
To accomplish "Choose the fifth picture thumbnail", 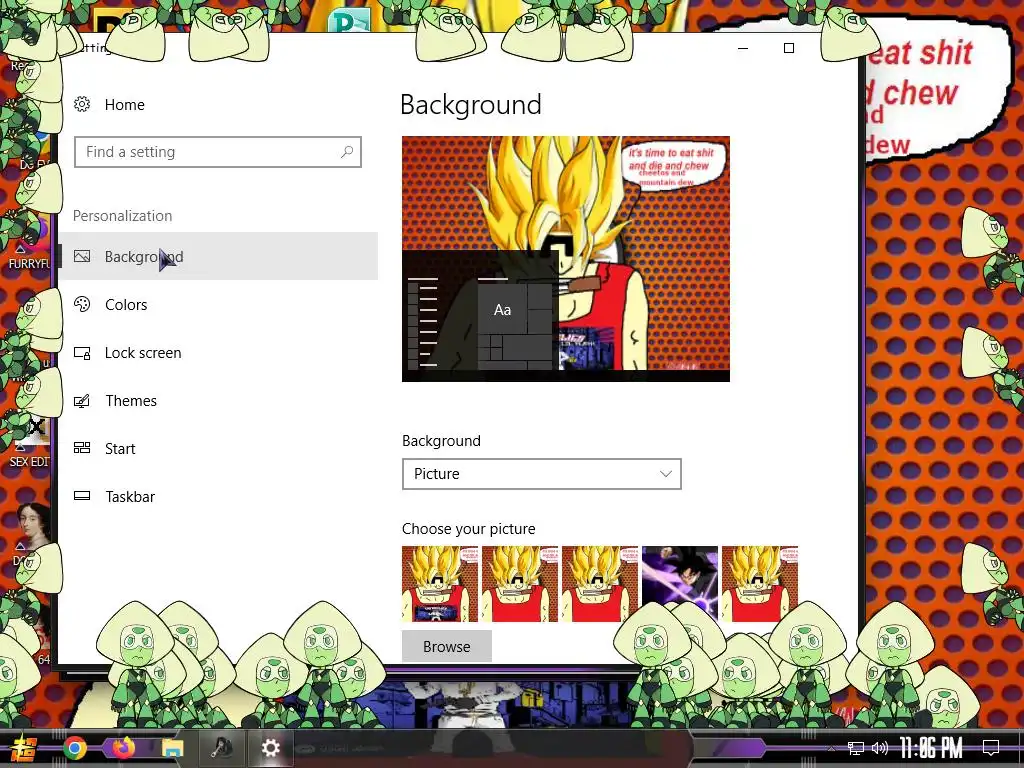I will (x=760, y=584).
